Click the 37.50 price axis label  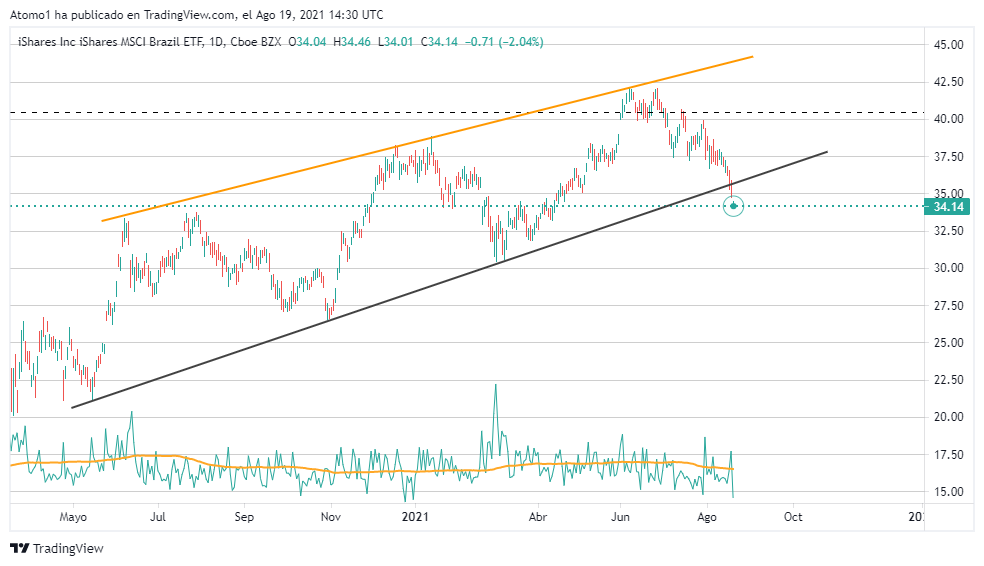[x=948, y=157]
